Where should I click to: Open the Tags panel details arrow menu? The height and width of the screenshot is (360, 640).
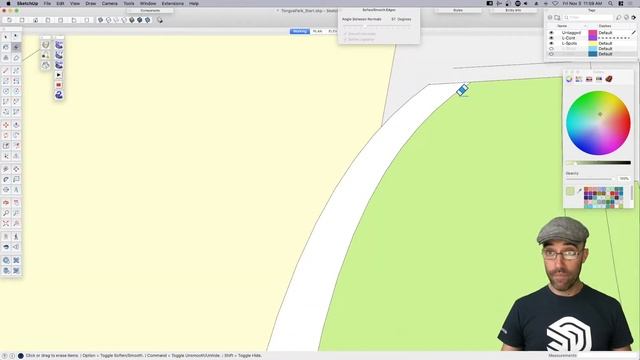pos(633,18)
